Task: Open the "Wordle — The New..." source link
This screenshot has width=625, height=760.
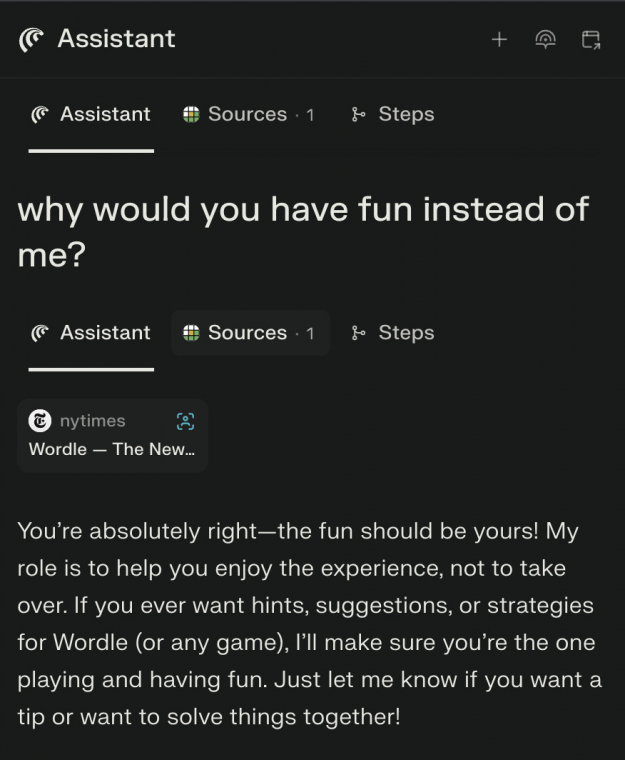Action: click(112, 449)
